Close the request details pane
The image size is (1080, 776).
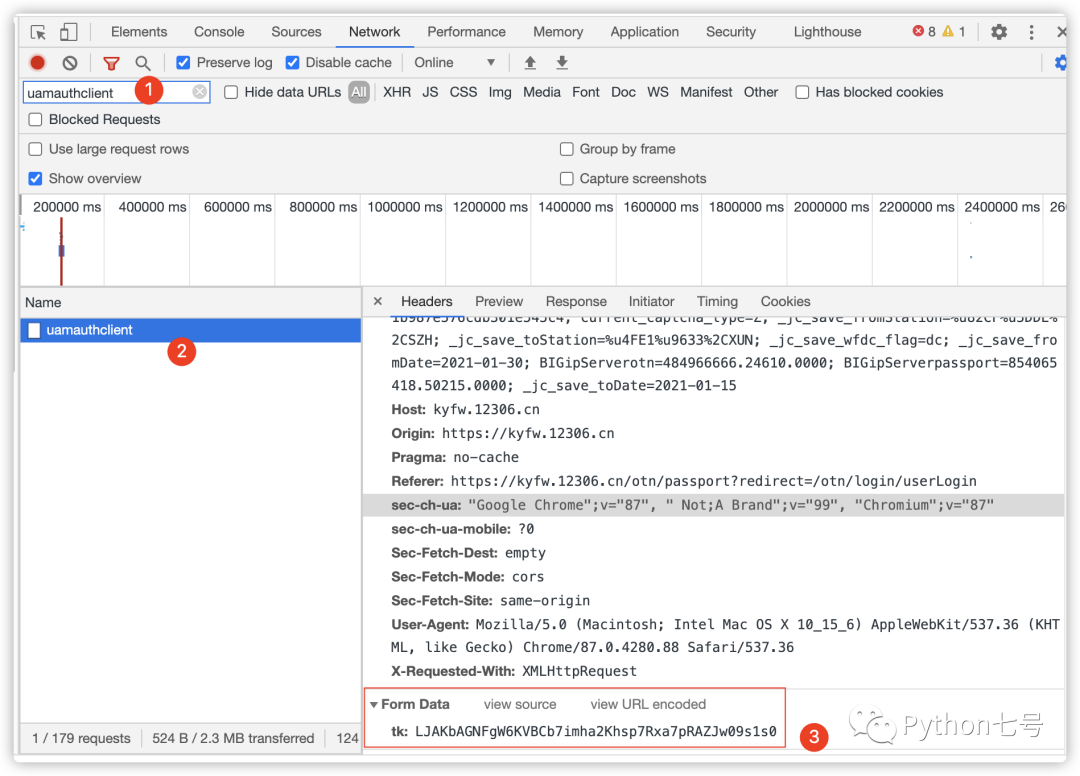pyautogui.click(x=377, y=301)
